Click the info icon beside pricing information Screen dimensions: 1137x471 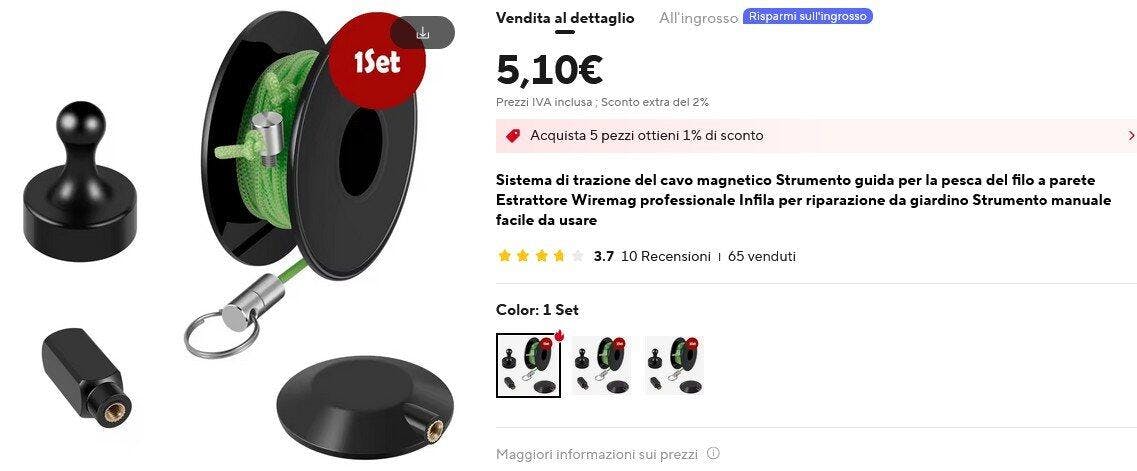(x=713, y=454)
